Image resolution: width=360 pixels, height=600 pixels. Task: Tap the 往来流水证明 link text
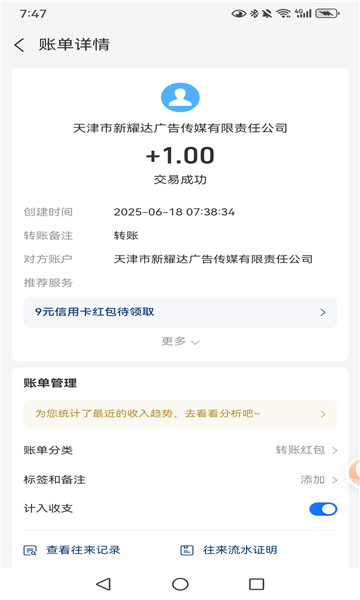240,550
